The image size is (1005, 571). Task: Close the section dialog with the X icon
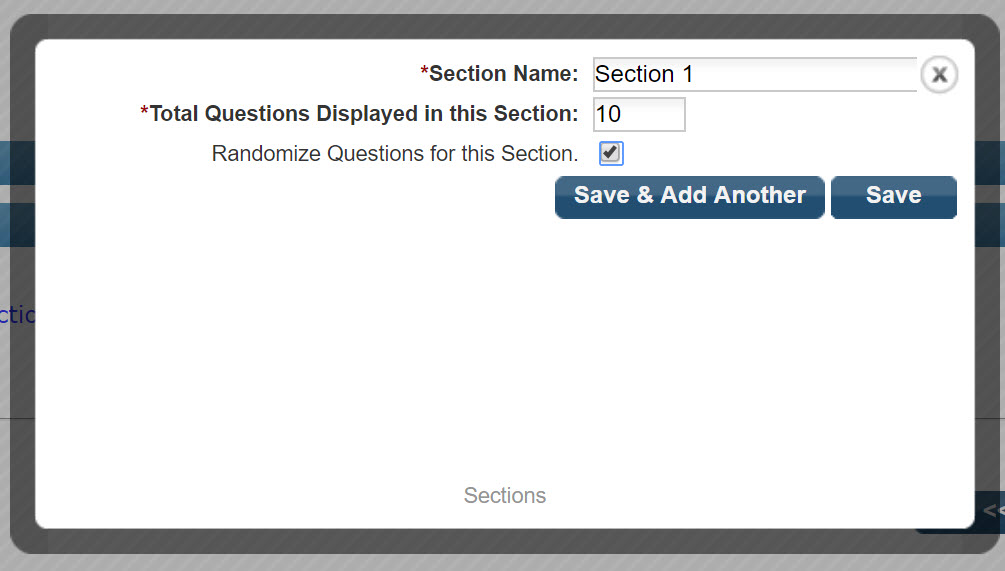(939, 75)
